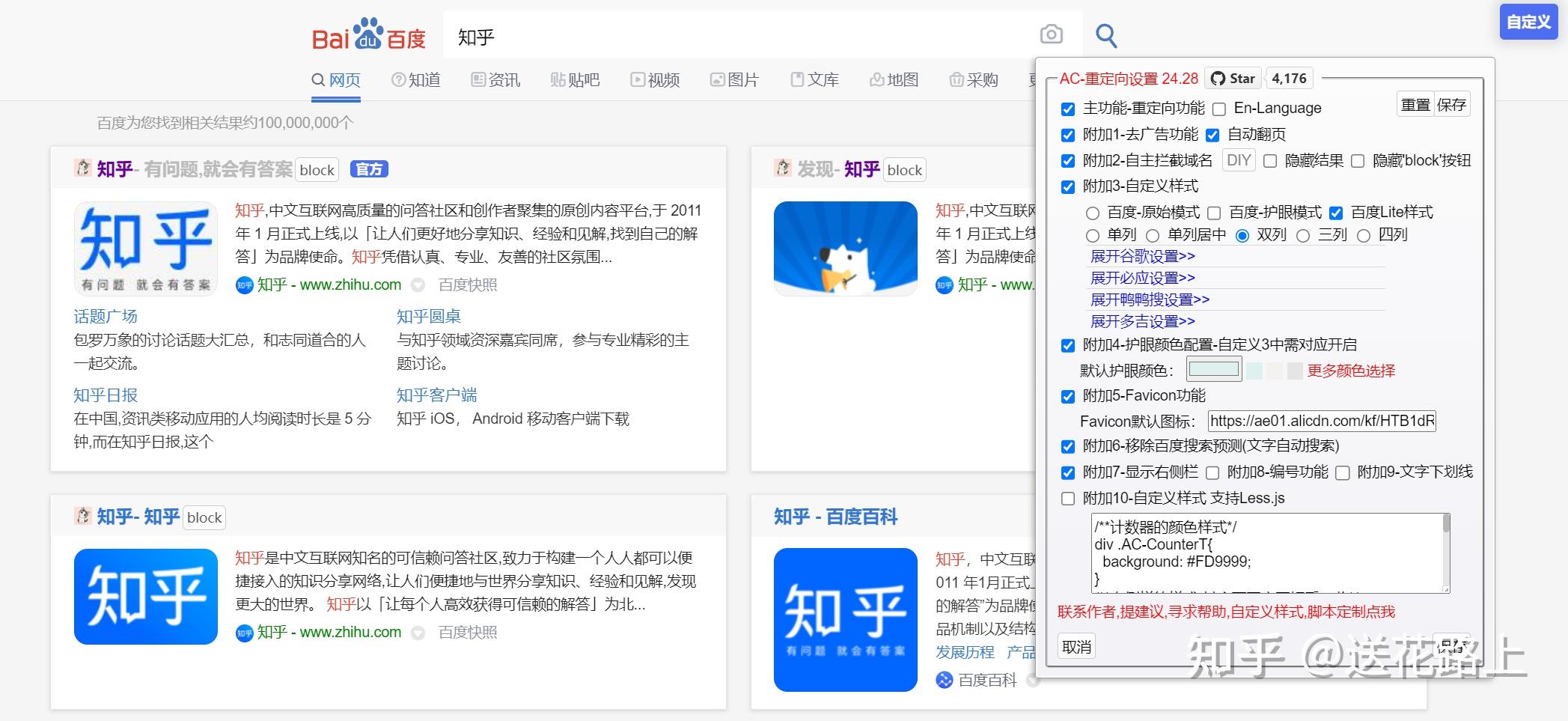Click the Zhihu '有问题 就会有答案' logo thumbnail
The image size is (1568, 721).
tap(146, 249)
